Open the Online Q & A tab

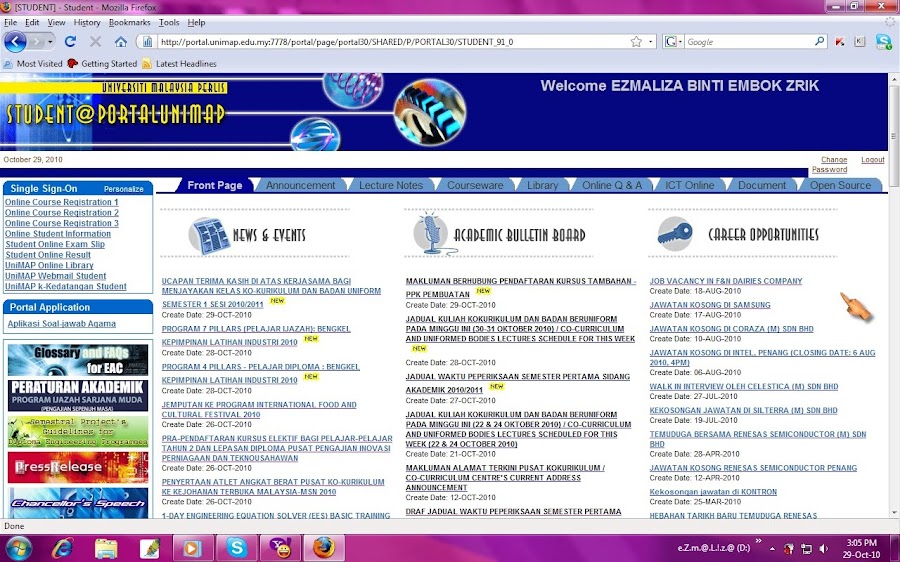612,185
